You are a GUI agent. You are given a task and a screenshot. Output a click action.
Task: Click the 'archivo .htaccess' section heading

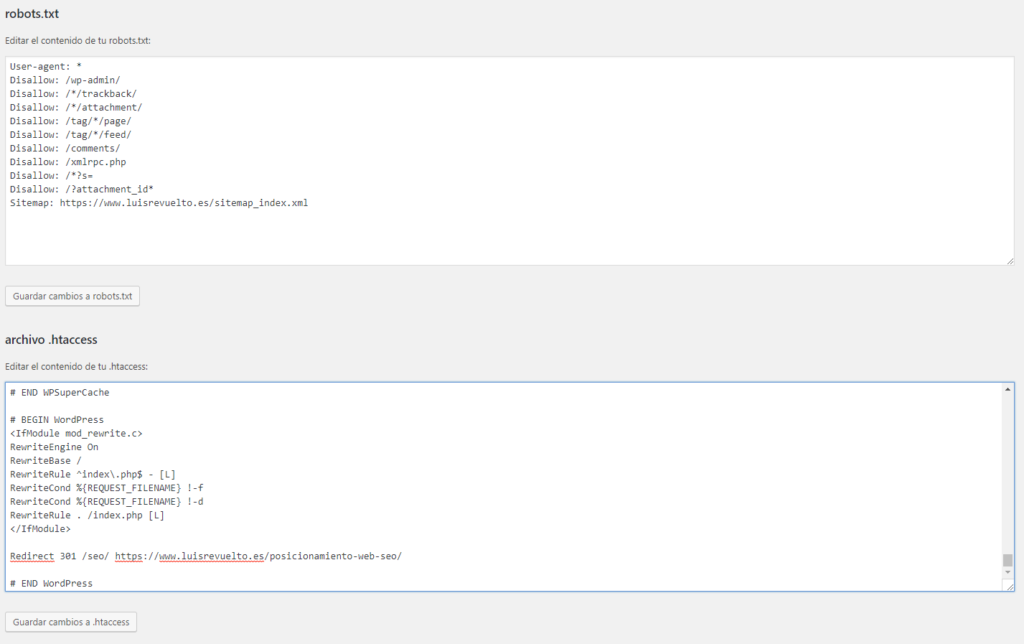point(51,340)
